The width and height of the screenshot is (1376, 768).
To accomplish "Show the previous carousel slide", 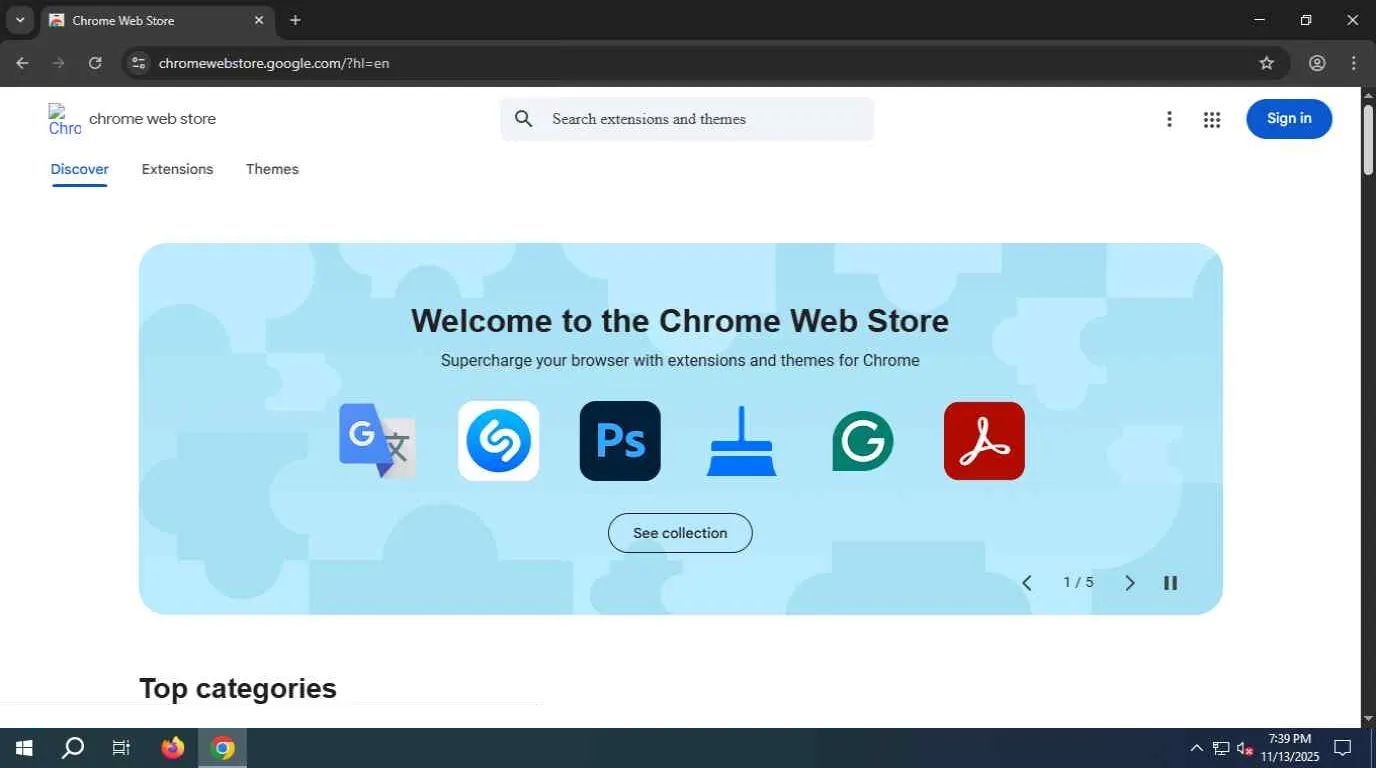I will pos(1027,583).
